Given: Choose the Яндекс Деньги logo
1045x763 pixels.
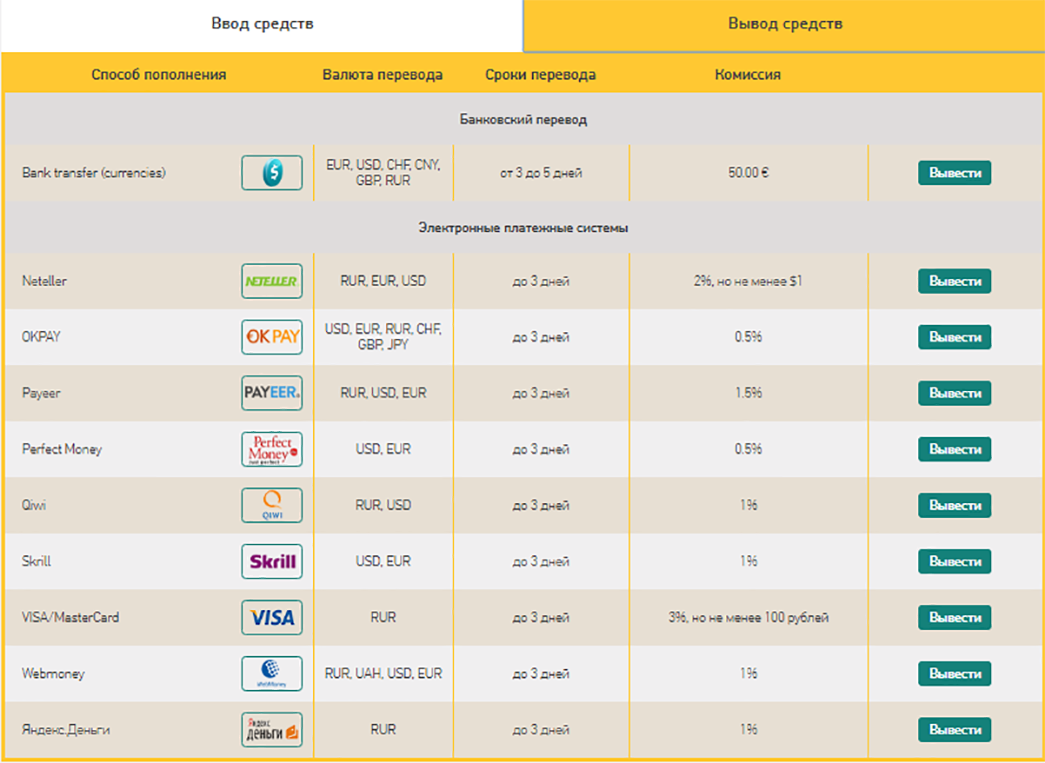Looking at the screenshot, I should [272, 730].
